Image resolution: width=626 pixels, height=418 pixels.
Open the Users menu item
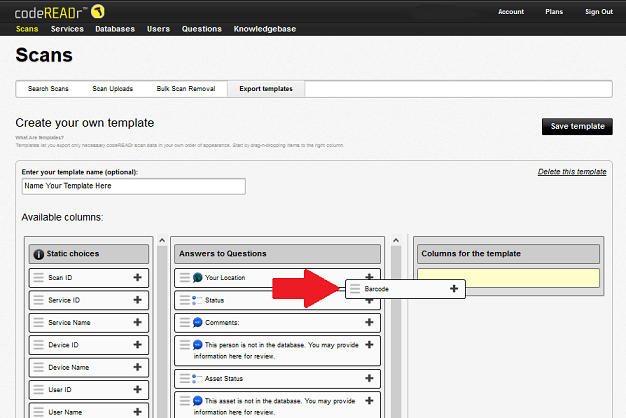tap(158, 29)
